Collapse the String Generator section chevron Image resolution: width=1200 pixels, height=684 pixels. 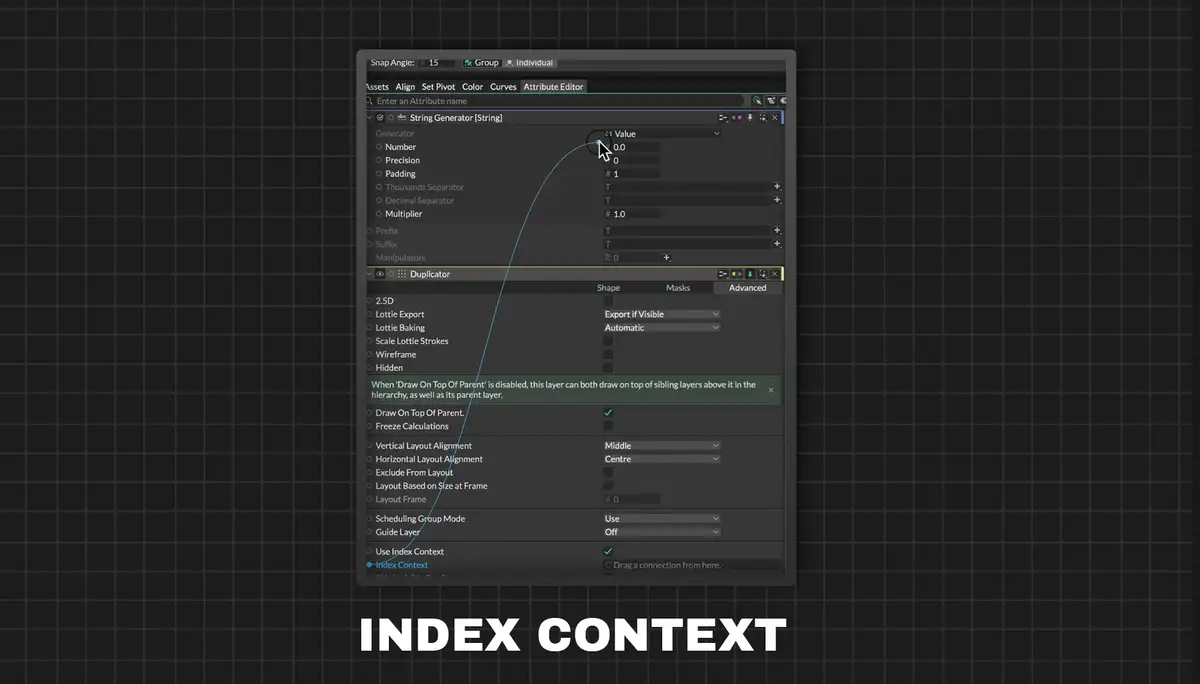370,117
